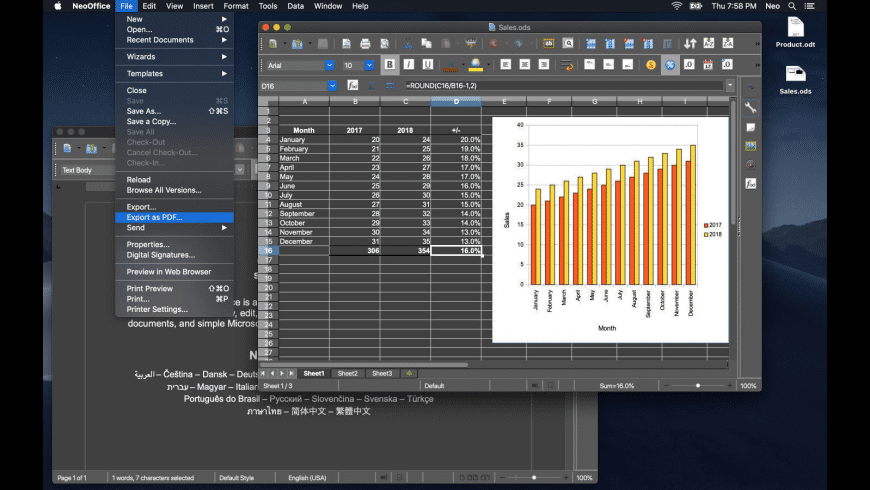
Task: Expand the formula bar arrow
Action: tap(730, 85)
